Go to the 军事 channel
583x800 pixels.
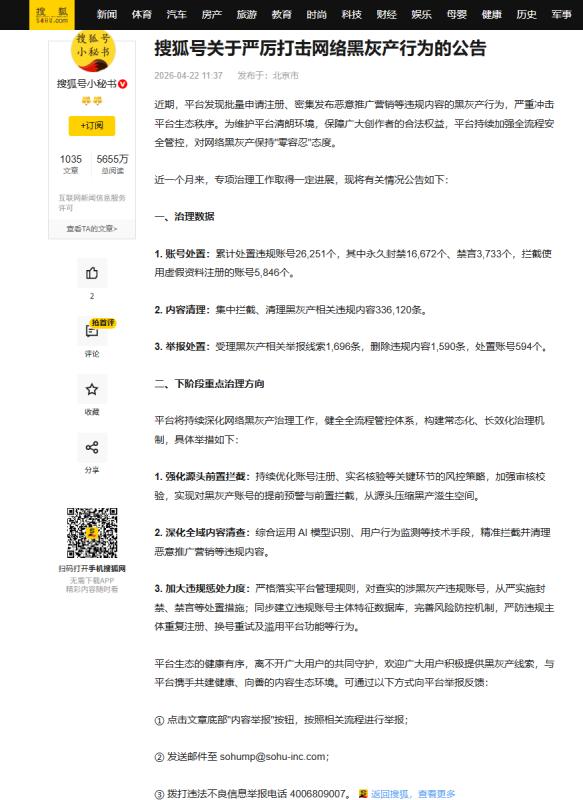click(x=562, y=15)
